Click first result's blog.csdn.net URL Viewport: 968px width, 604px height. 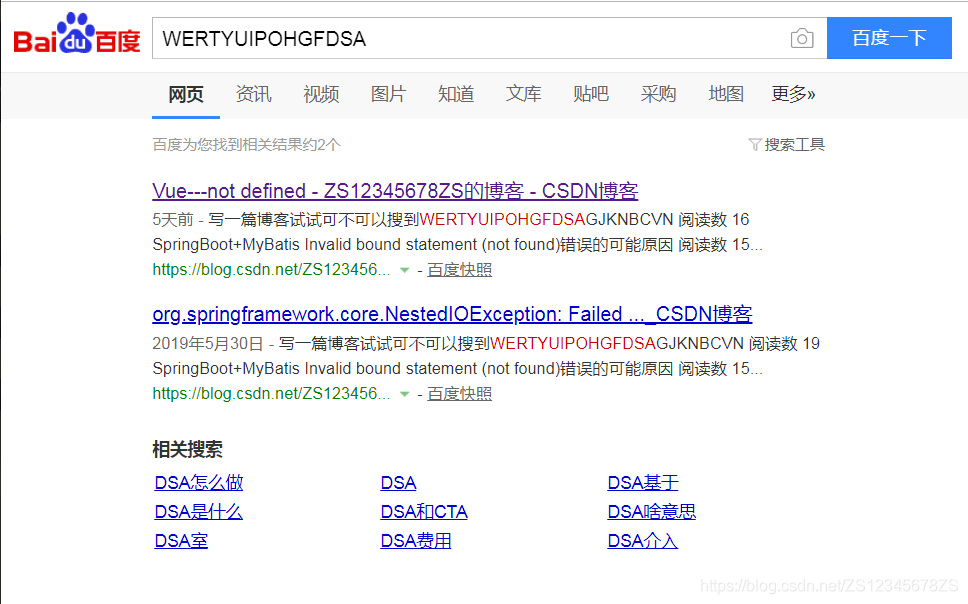tap(272, 270)
